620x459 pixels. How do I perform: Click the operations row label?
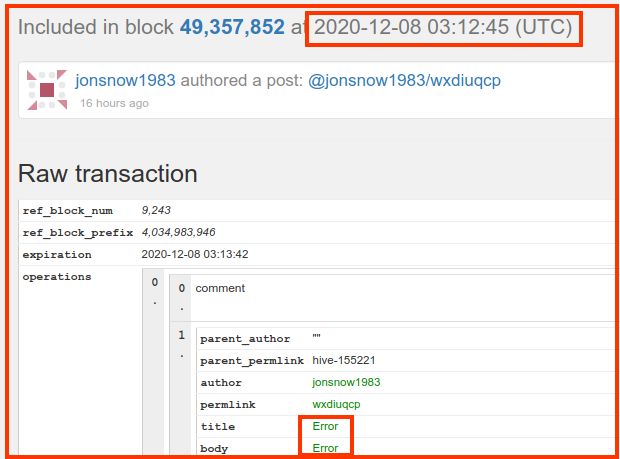coord(57,277)
